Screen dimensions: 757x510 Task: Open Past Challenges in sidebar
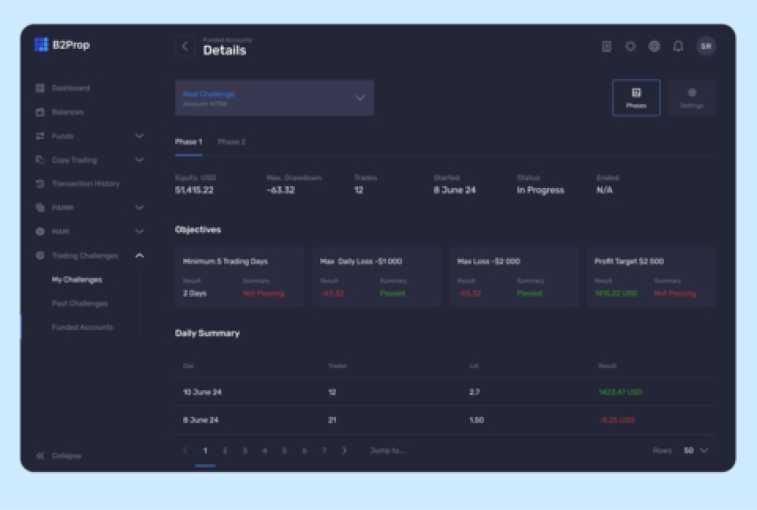79,304
